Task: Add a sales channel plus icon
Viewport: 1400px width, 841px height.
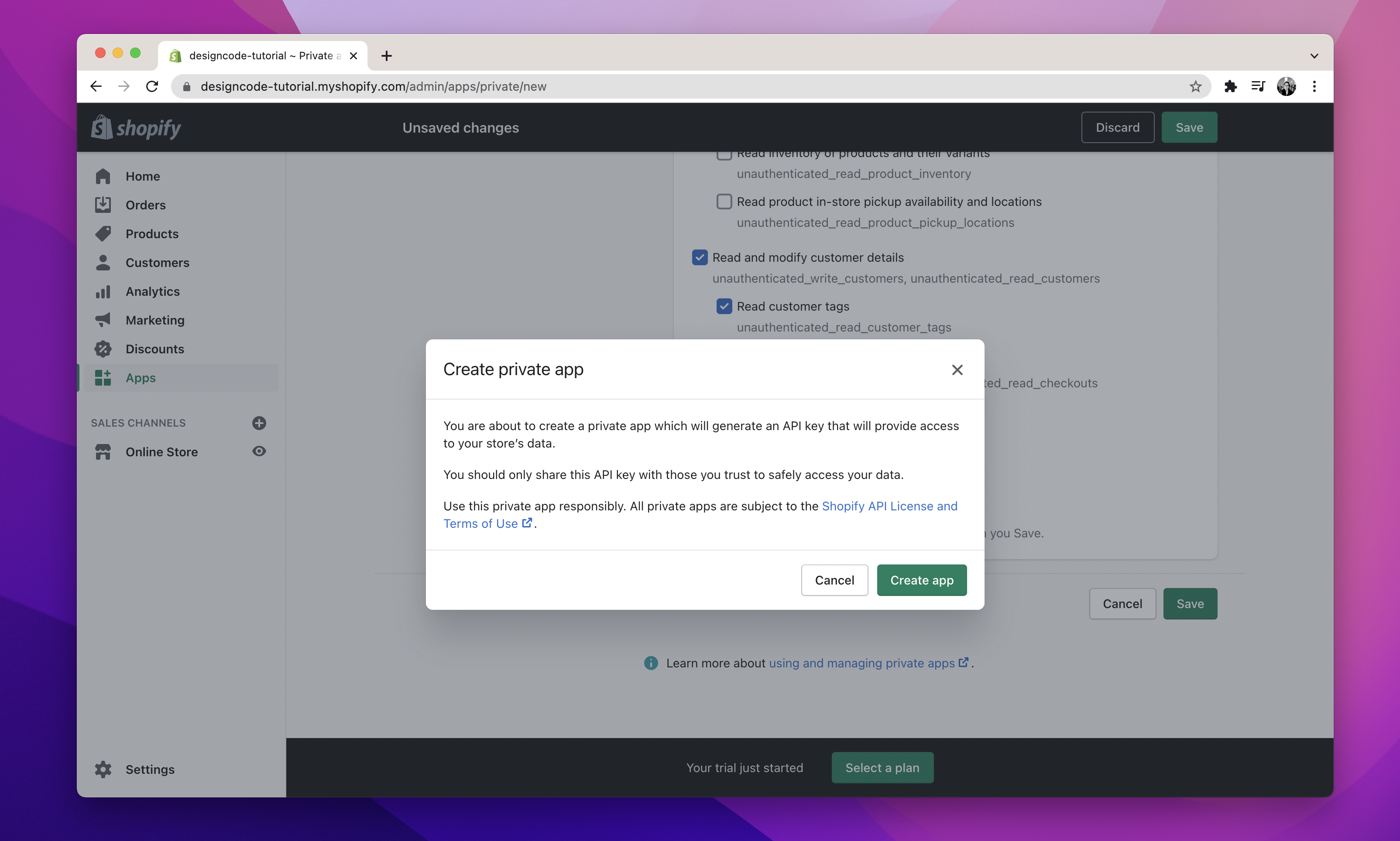Action: tap(259, 423)
